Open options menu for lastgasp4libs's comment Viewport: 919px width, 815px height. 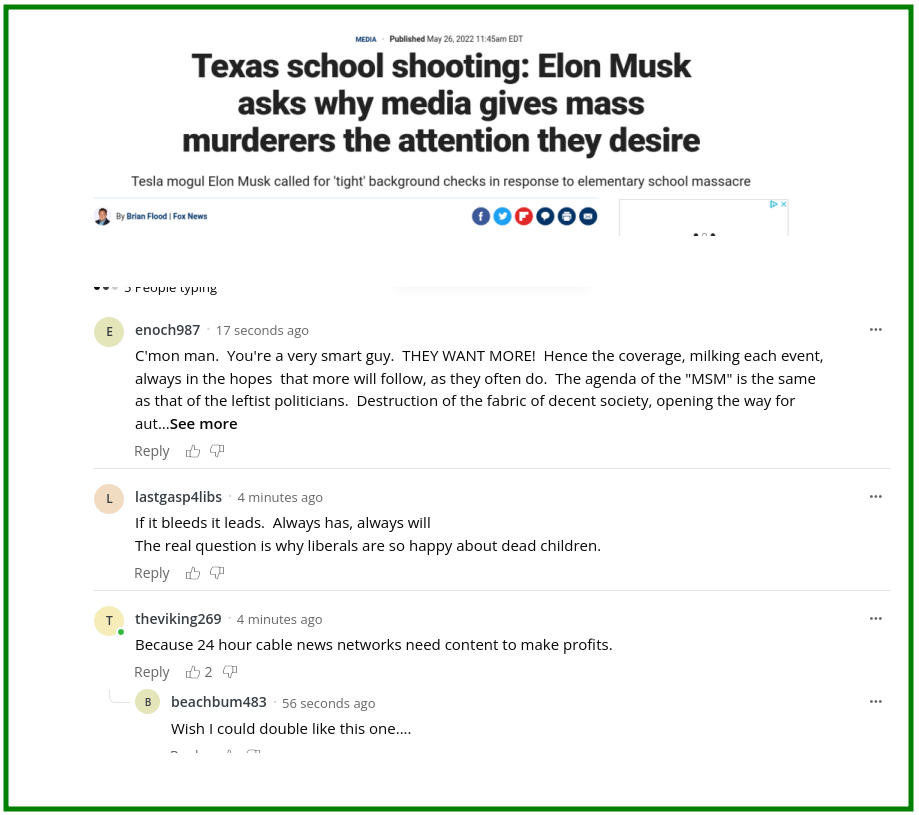pos(876,497)
